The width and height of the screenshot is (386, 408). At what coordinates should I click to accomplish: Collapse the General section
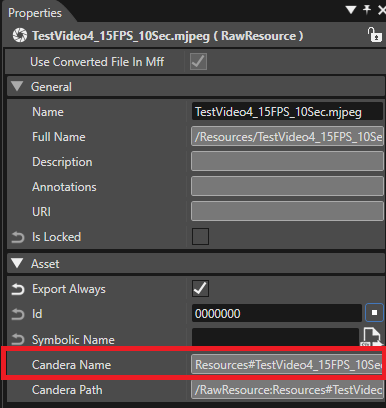click(x=17, y=86)
